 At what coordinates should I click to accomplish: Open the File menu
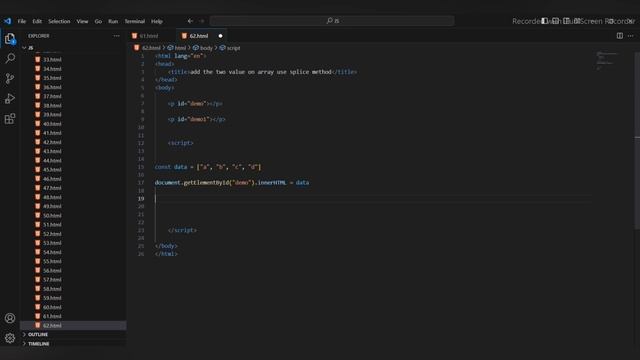click(22, 21)
